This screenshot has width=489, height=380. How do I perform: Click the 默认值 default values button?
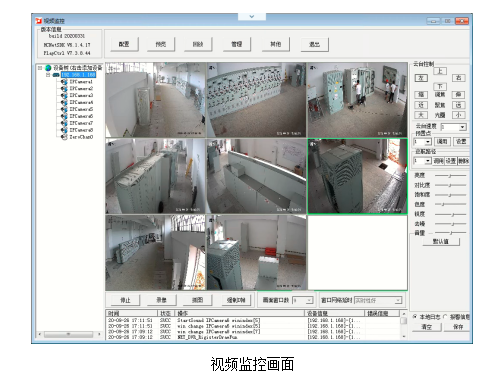[441, 241]
